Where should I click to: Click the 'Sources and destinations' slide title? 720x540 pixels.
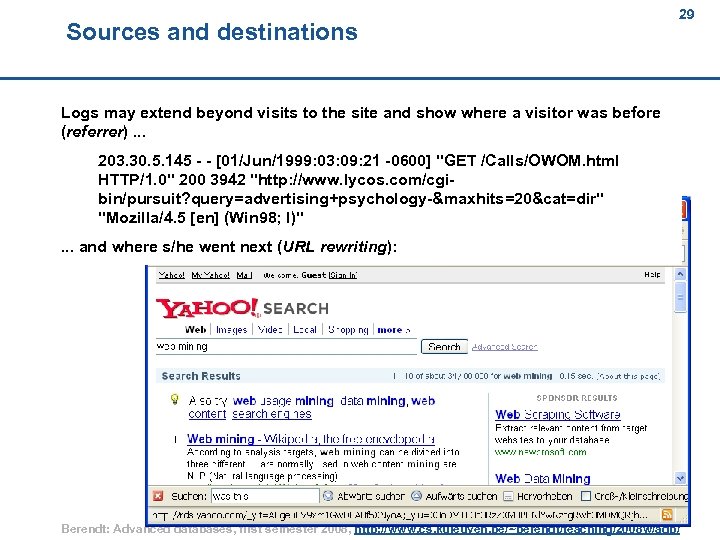point(212,32)
